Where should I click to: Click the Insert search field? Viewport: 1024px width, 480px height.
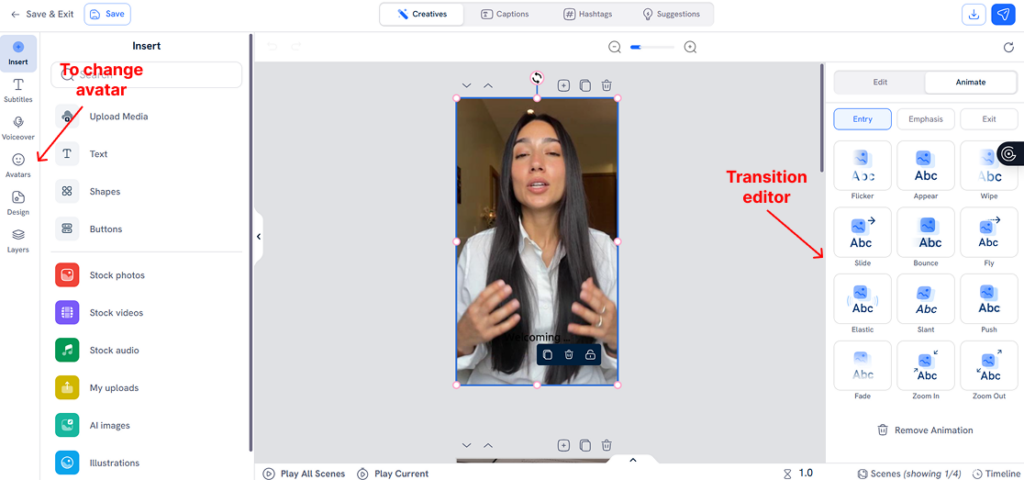point(146,75)
